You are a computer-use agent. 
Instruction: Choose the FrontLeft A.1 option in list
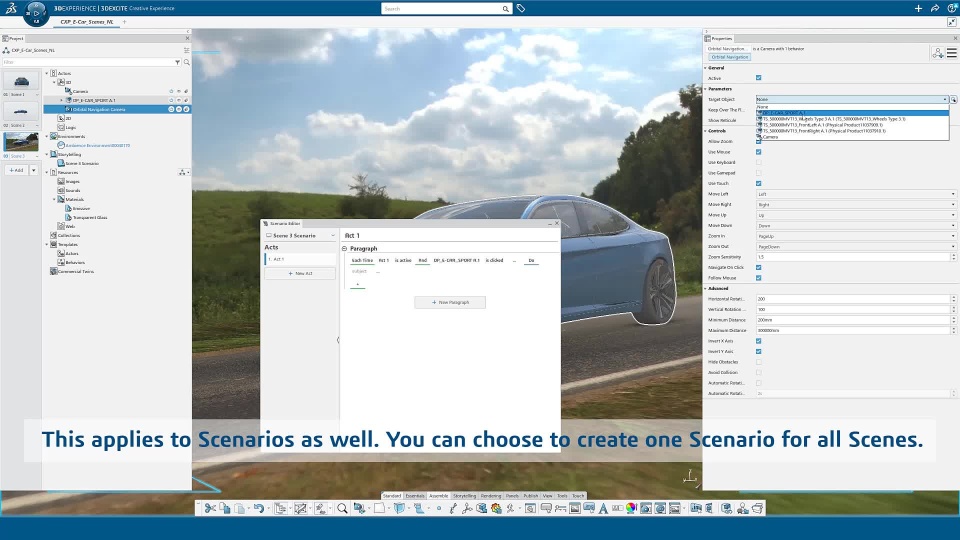coord(852,125)
